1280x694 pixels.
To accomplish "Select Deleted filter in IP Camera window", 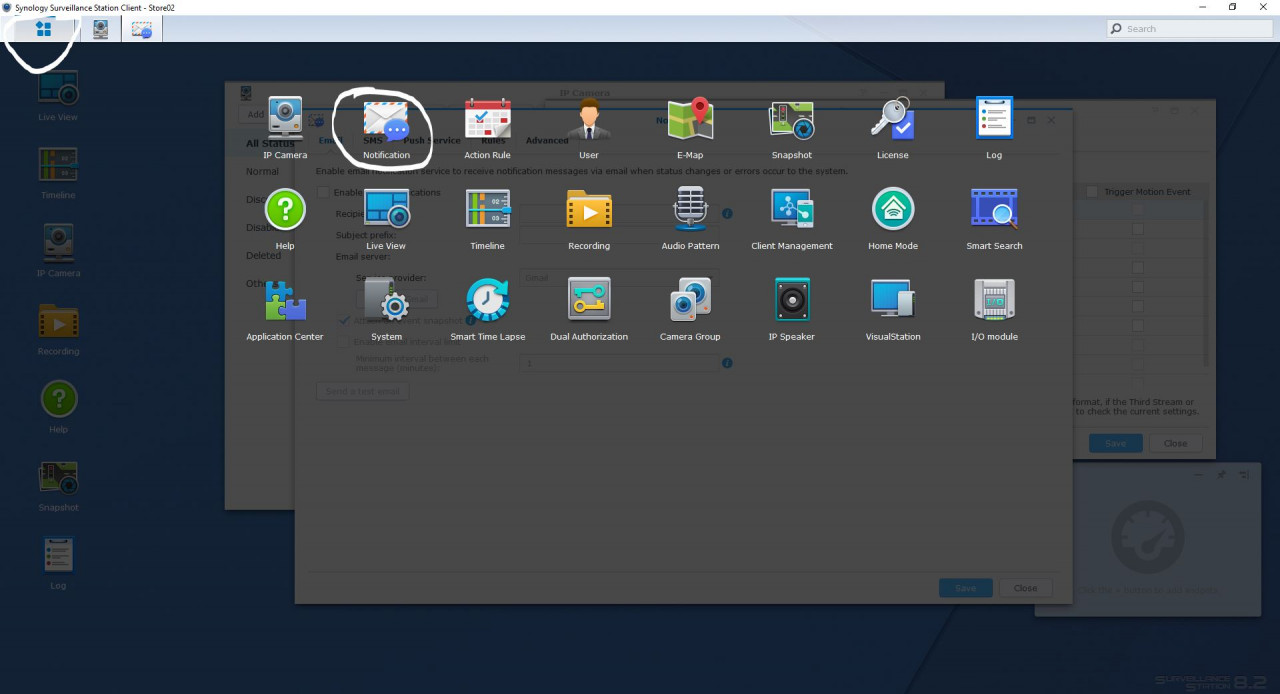I will pyautogui.click(x=263, y=256).
